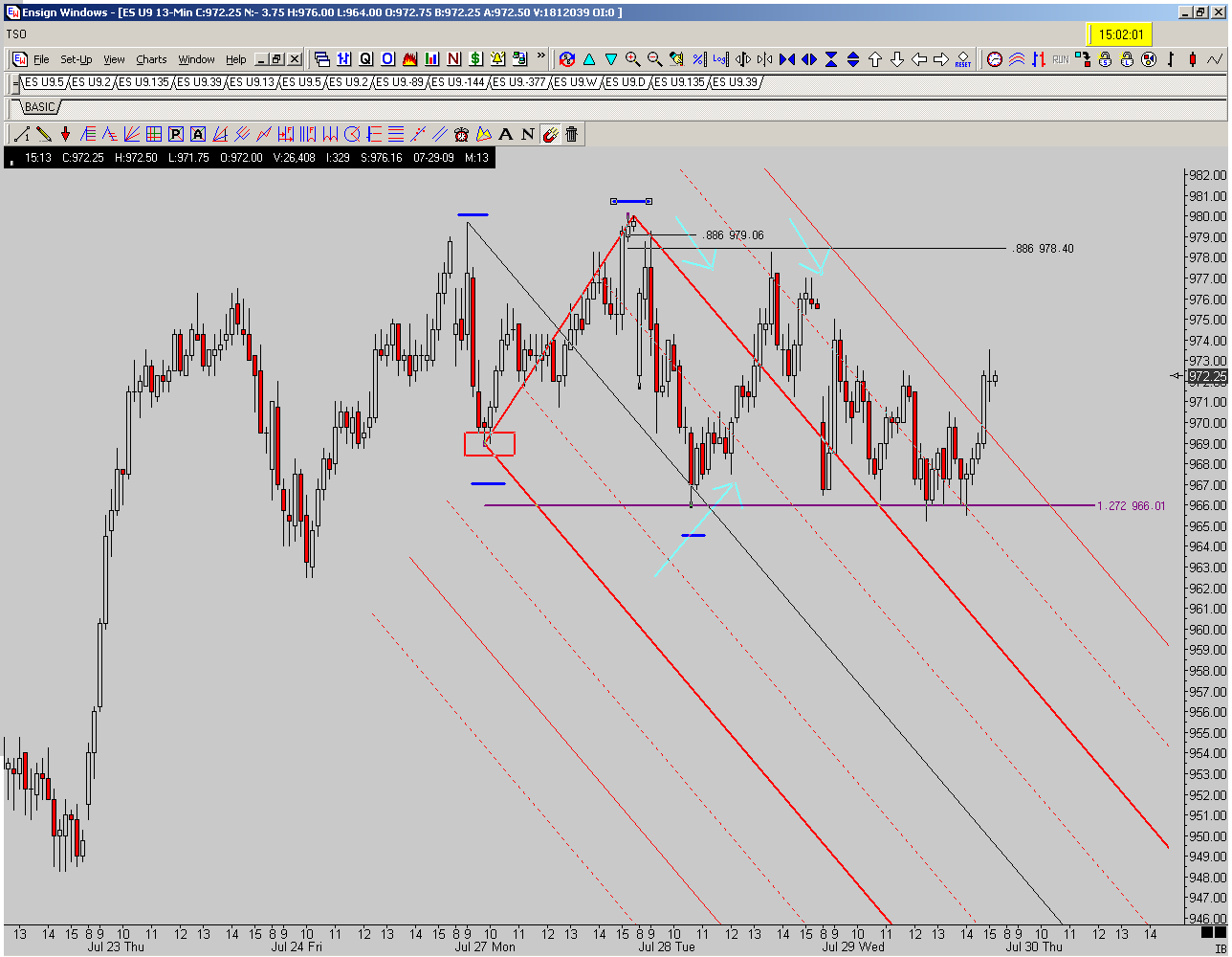
Task: Choose the grid square drawing tool
Action: click(154, 134)
